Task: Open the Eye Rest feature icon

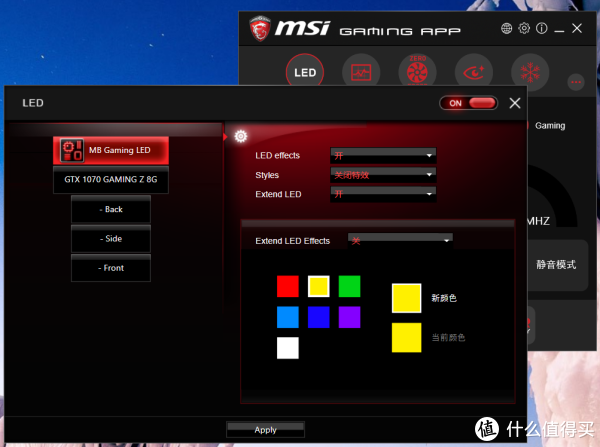Action: (474, 72)
